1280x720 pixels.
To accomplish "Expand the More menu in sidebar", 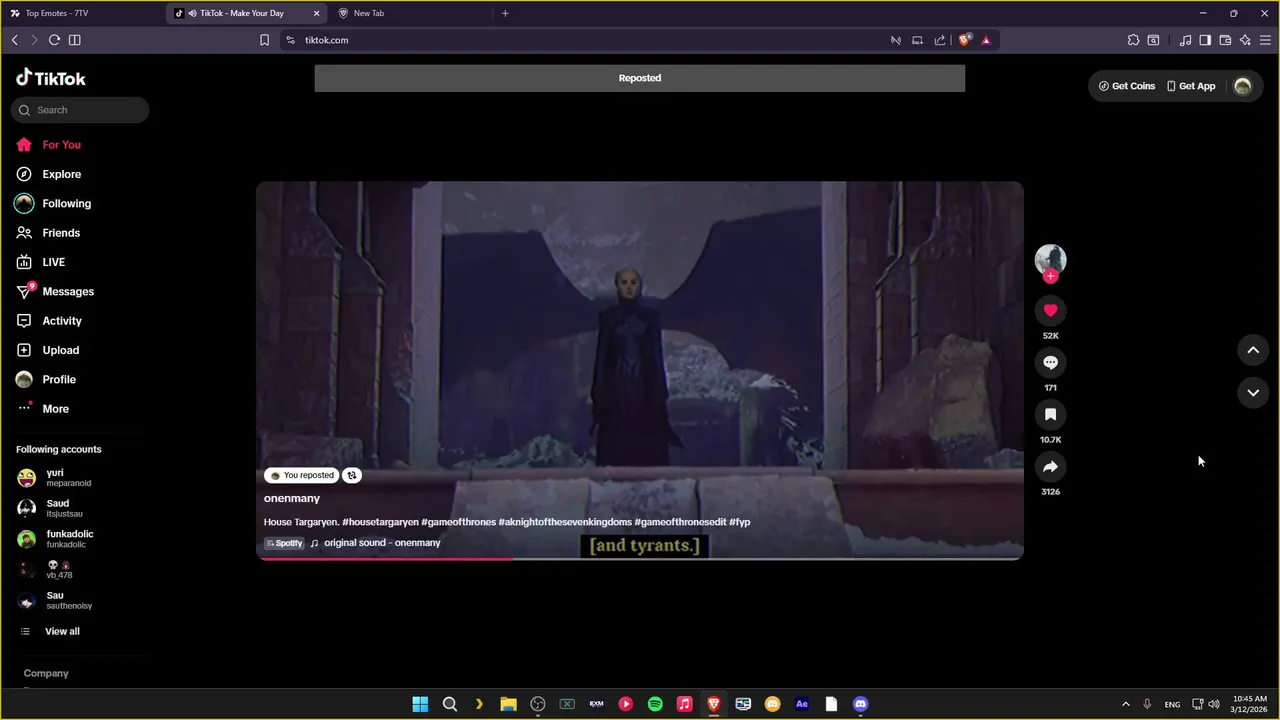I will coord(55,409).
